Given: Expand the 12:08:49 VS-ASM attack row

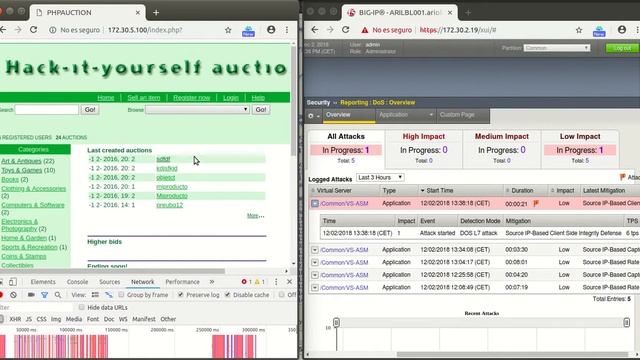Looking at the screenshot, I should (x=315, y=288).
